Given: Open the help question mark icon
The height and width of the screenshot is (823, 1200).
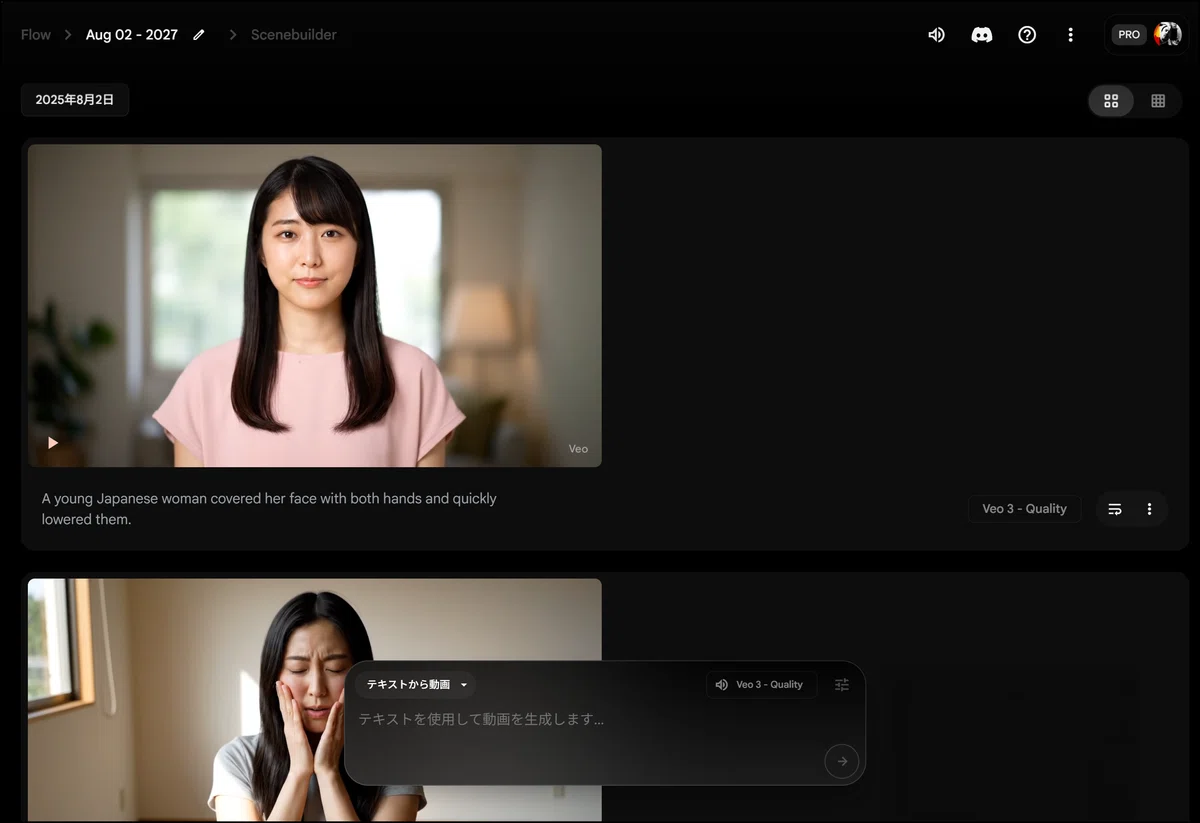Looking at the screenshot, I should [1027, 35].
